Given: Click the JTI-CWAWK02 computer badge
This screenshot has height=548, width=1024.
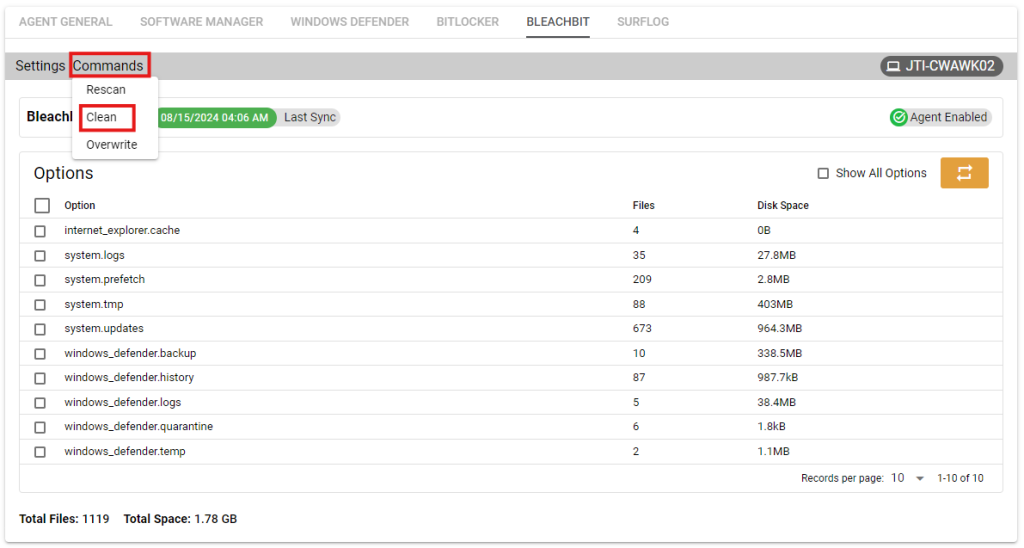Looking at the screenshot, I should tap(941, 66).
